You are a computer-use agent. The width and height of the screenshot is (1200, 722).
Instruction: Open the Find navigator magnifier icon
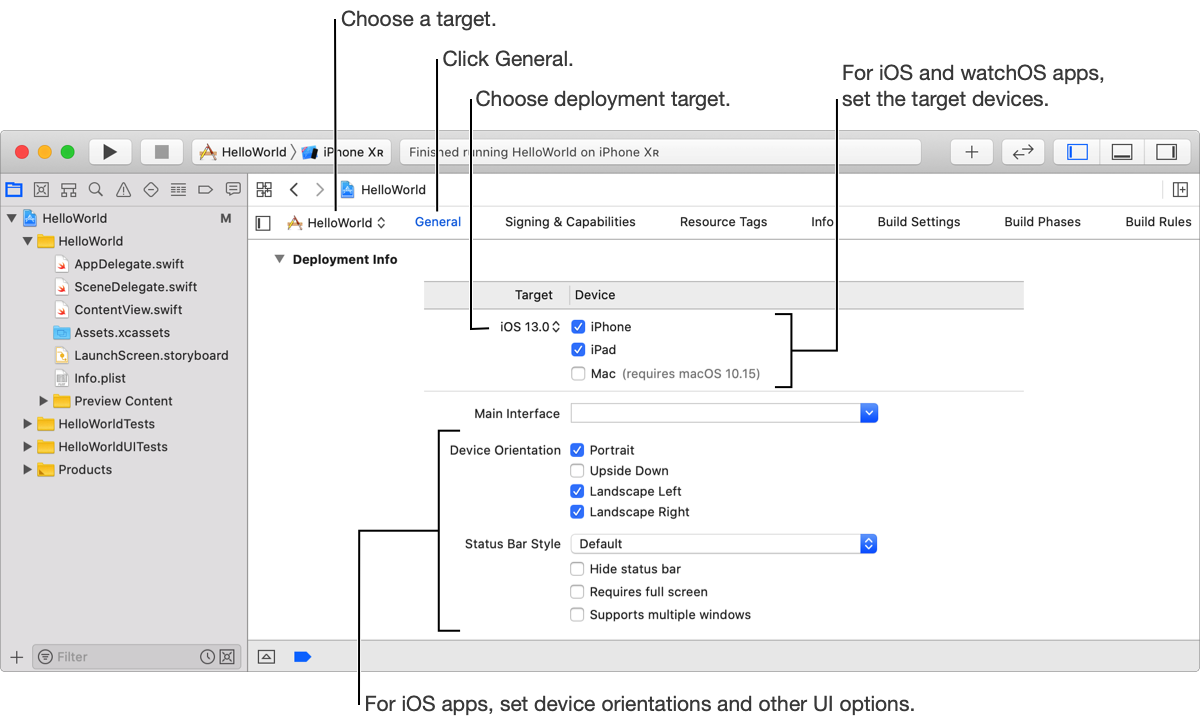(x=96, y=189)
